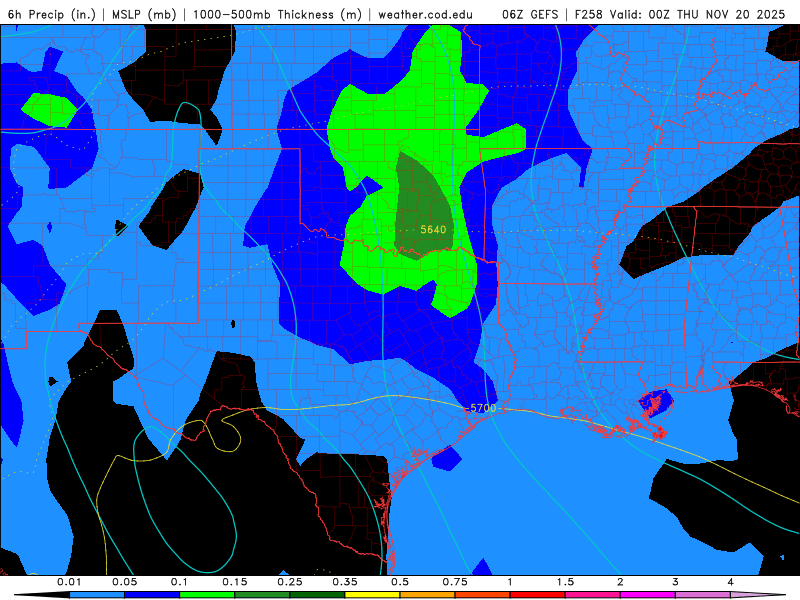Click the 4 legend value
The image size is (800, 600).
[731, 582]
